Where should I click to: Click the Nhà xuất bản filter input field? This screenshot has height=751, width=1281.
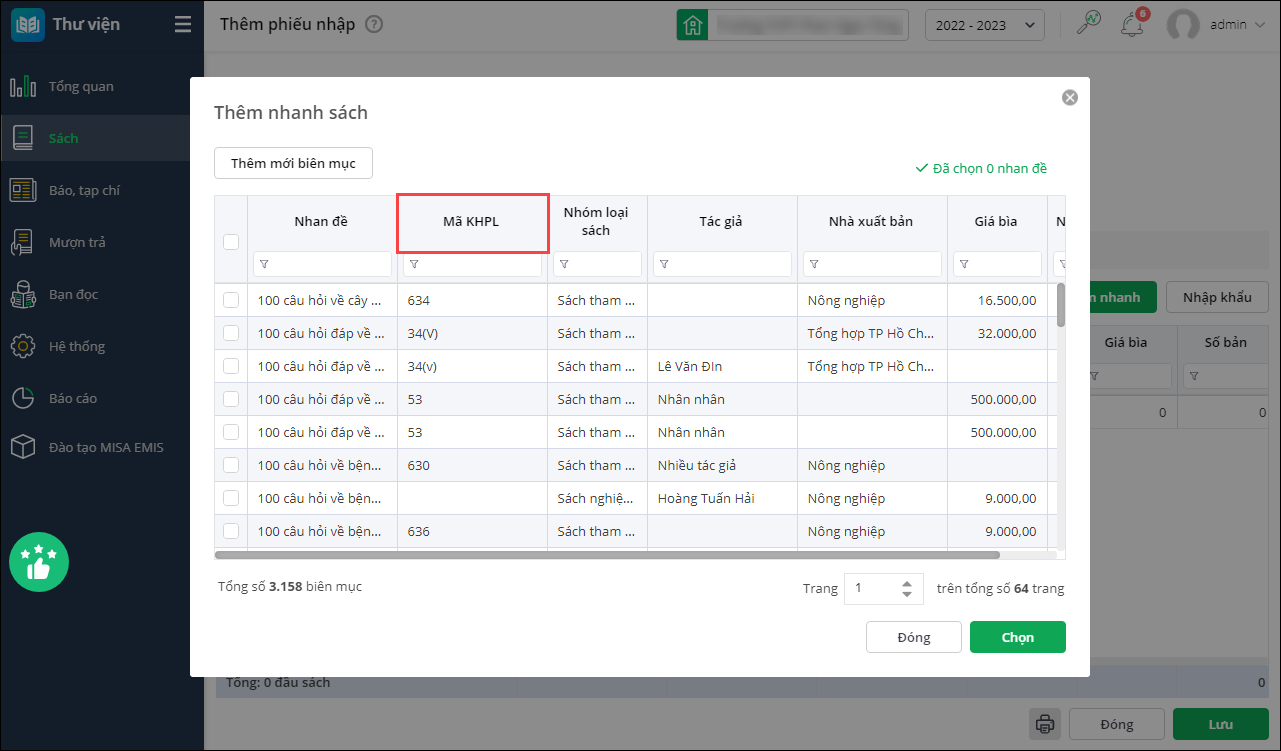(872, 264)
